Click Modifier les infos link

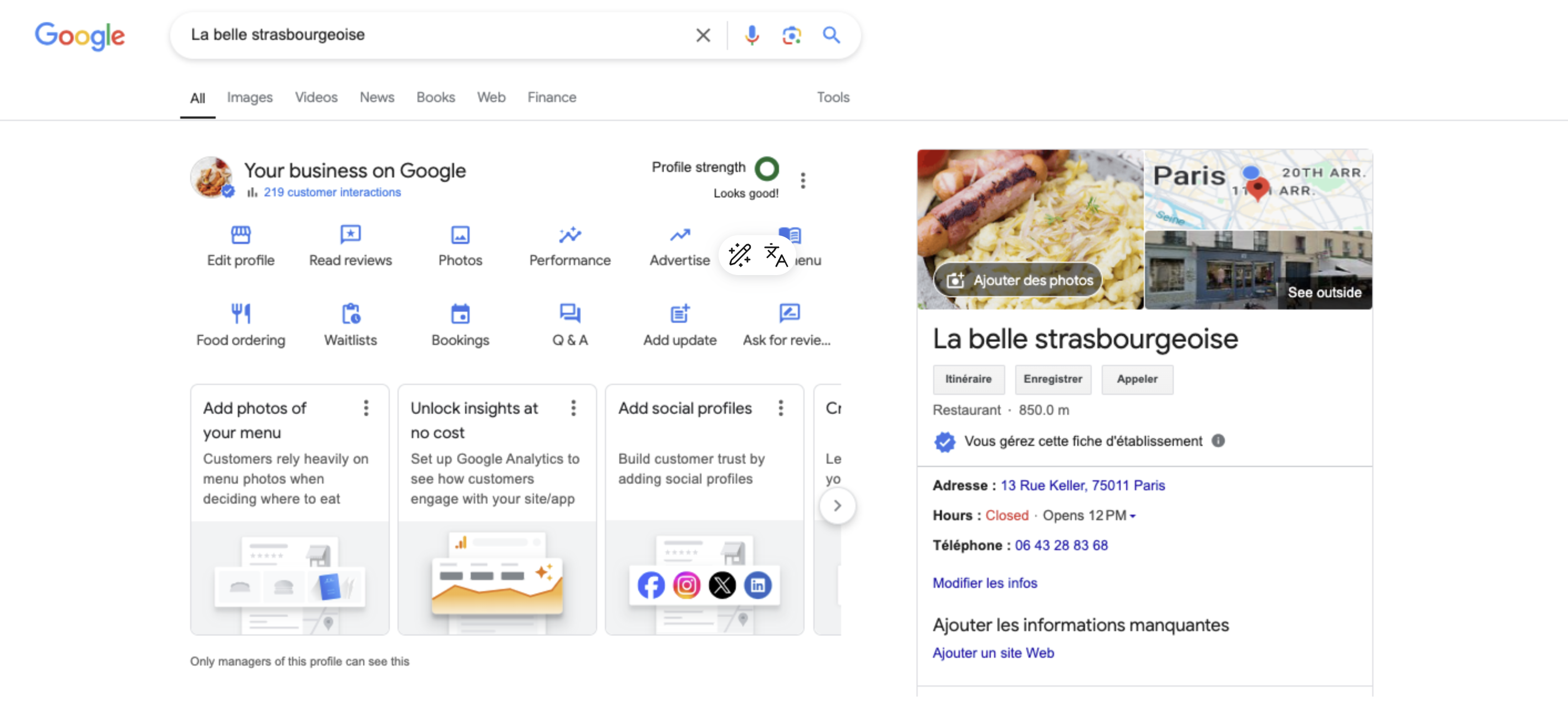[x=984, y=583]
